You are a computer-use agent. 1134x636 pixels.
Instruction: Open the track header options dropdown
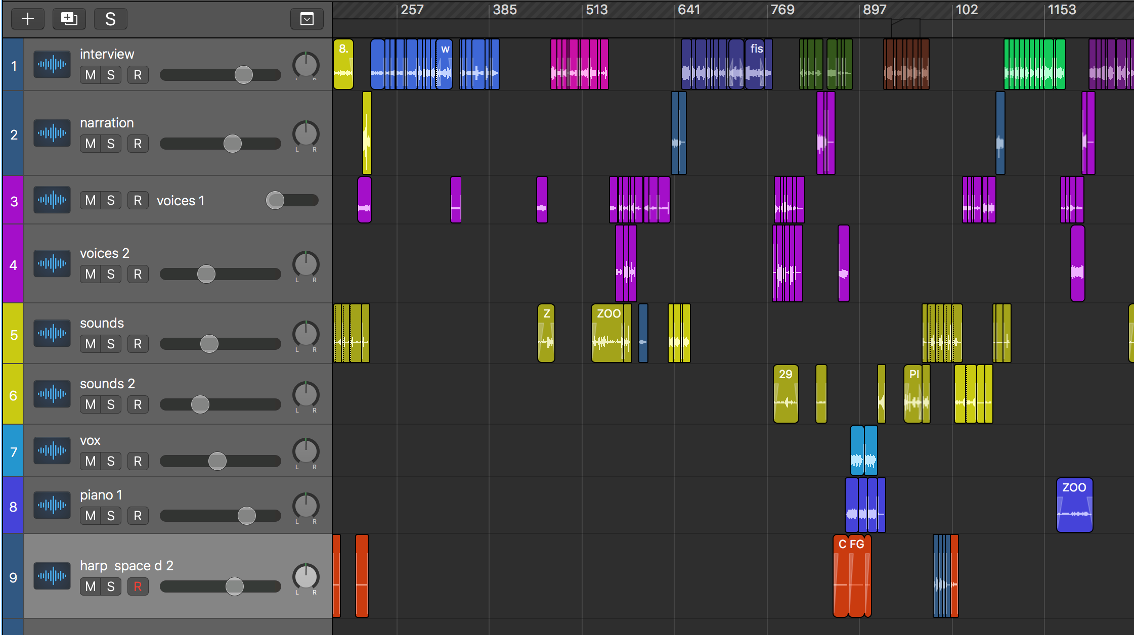click(307, 18)
